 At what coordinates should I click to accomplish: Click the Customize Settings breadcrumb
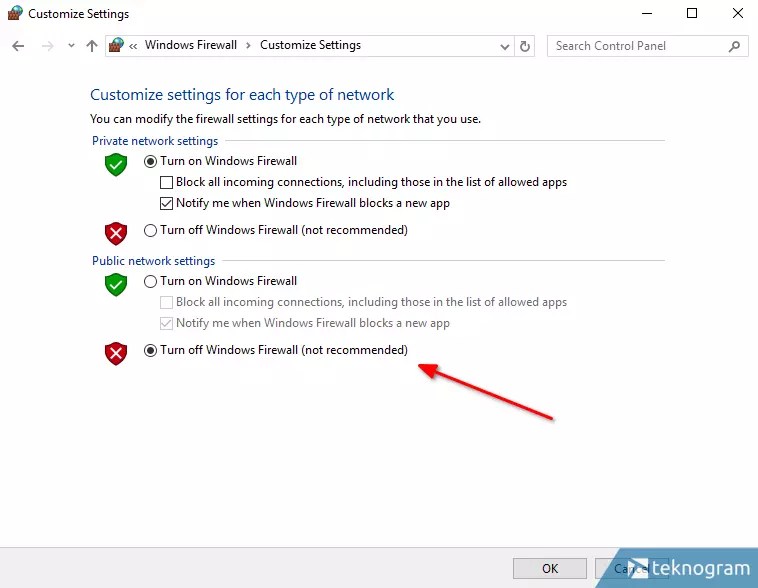coord(310,45)
